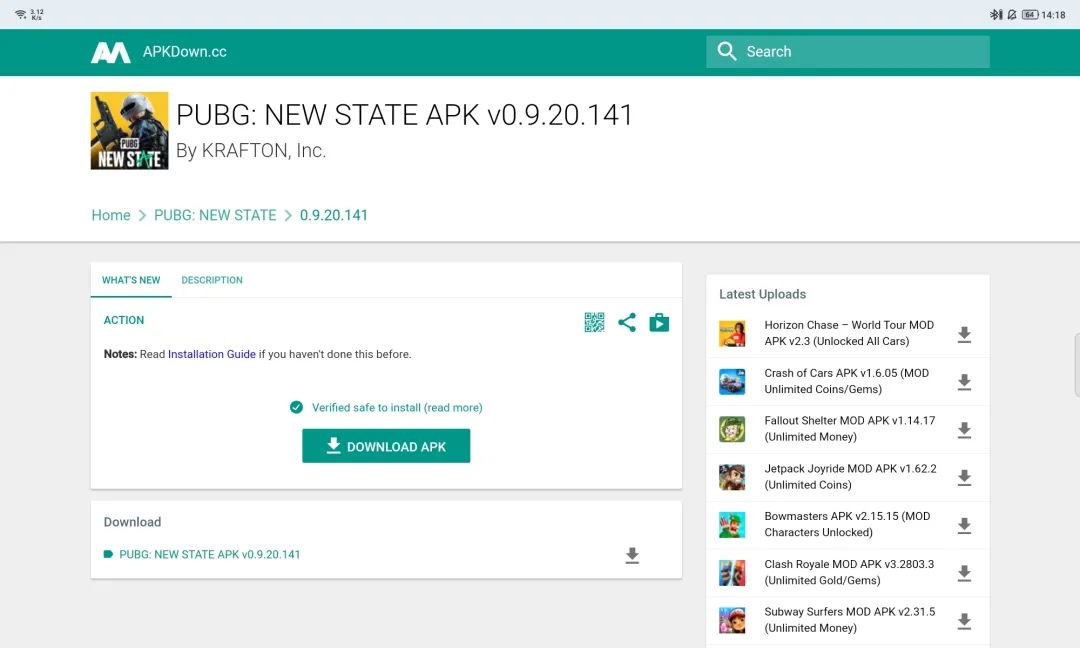Screen dimensions: 1080x648
Task: Open the Play Store bag icon
Action: click(x=659, y=322)
